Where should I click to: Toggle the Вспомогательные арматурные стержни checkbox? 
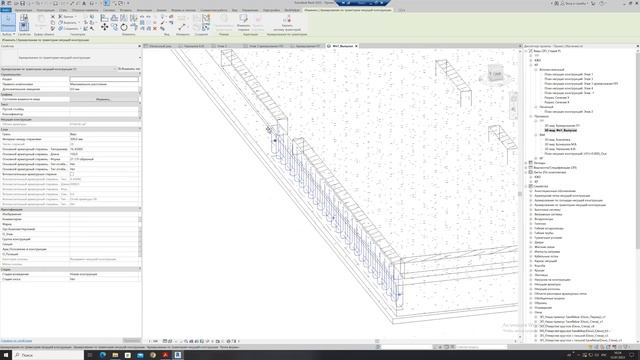pyautogui.click(x=72, y=174)
